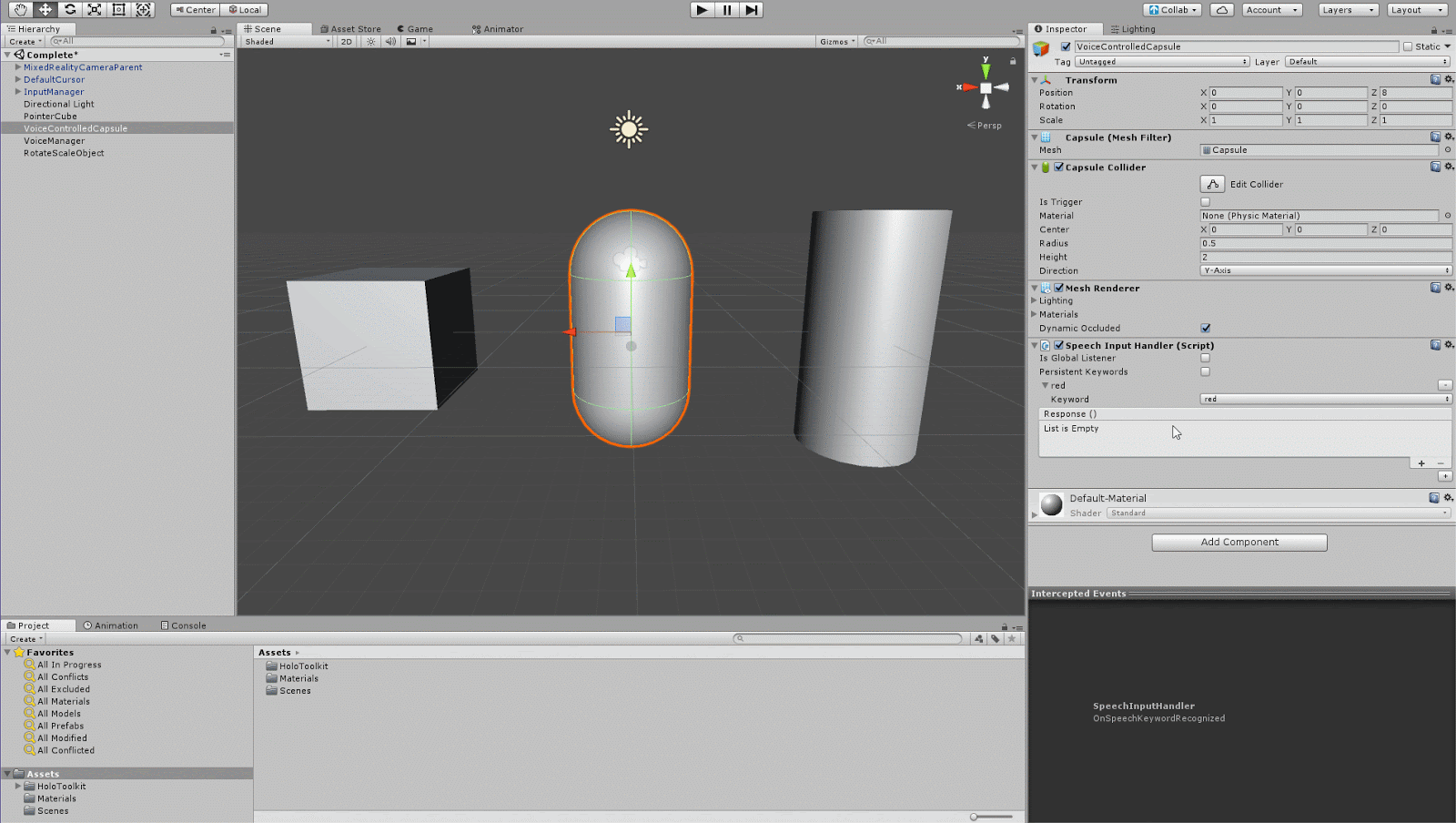Adjust the asset thumbnail size slider
Image resolution: width=1456 pixels, height=823 pixels.
[x=975, y=817]
